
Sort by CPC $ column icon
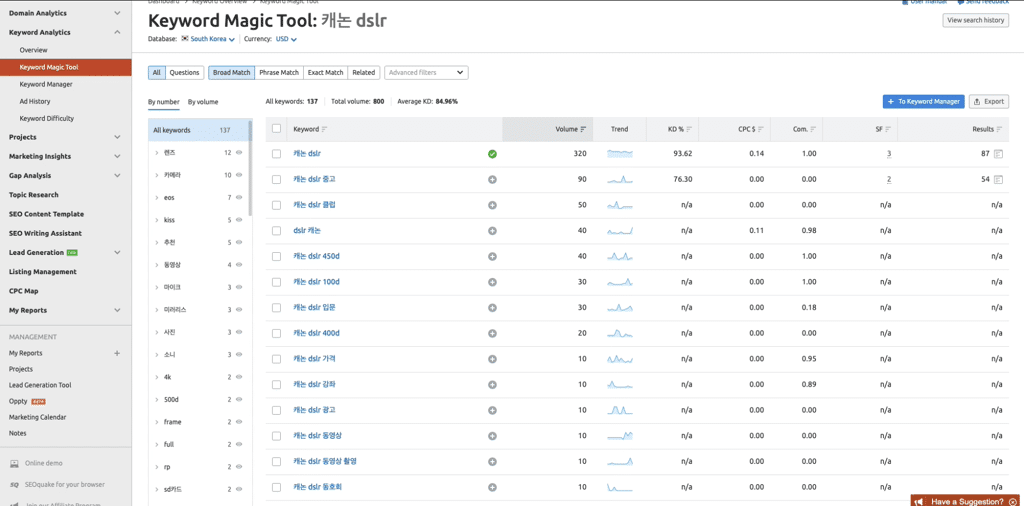[x=761, y=129]
